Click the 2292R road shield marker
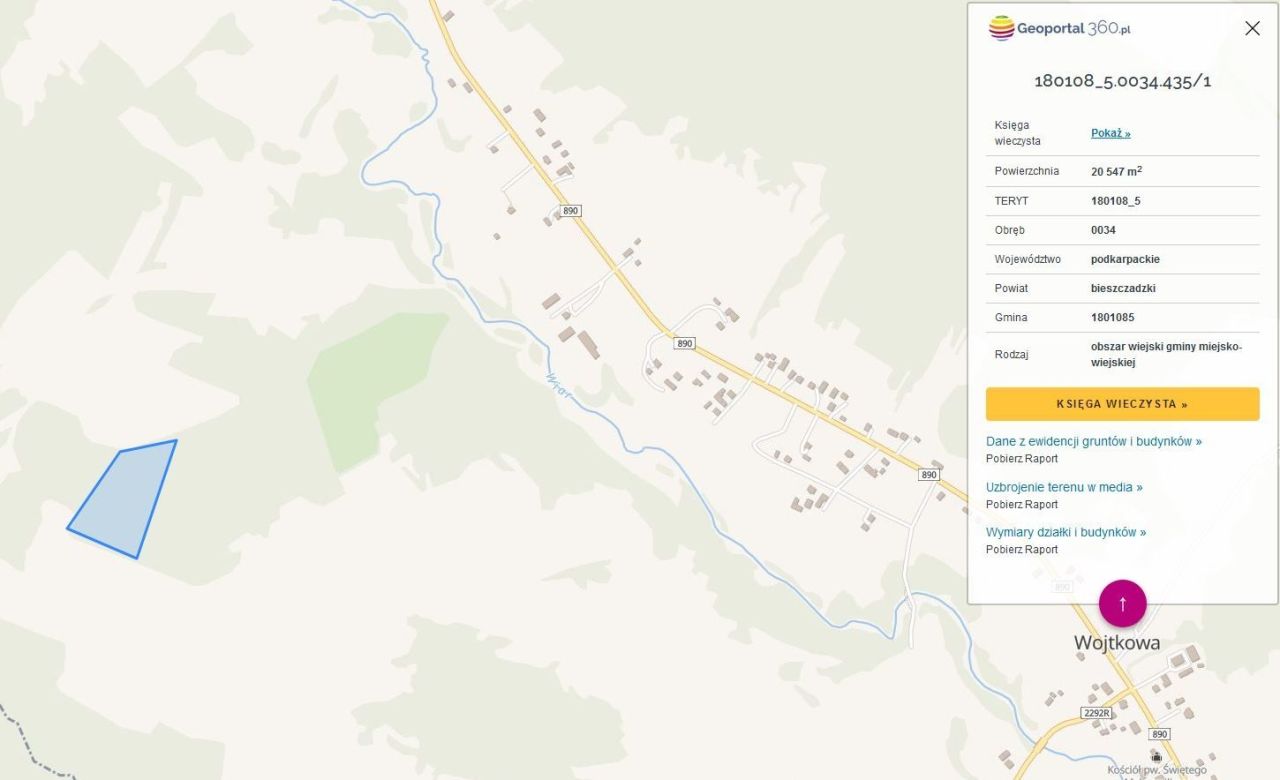Screen dimensions: 1280x780 [x=1096, y=713]
